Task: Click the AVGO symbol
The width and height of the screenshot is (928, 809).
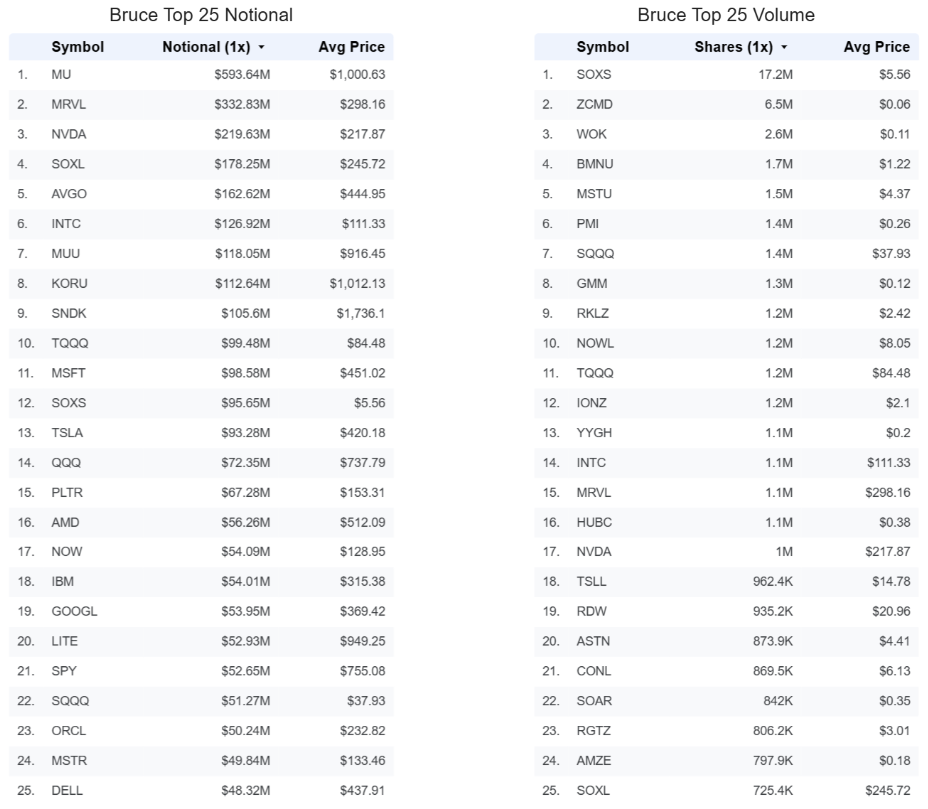Action: [69, 194]
